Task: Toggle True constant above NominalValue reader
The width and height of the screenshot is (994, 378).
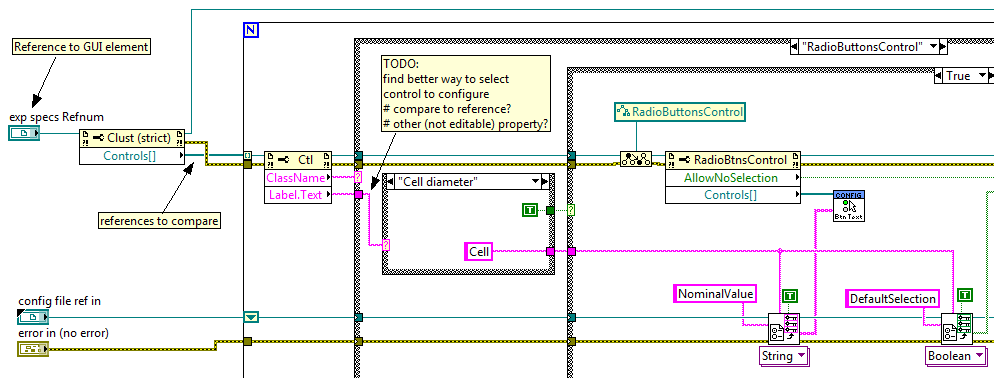Action: [x=789, y=296]
